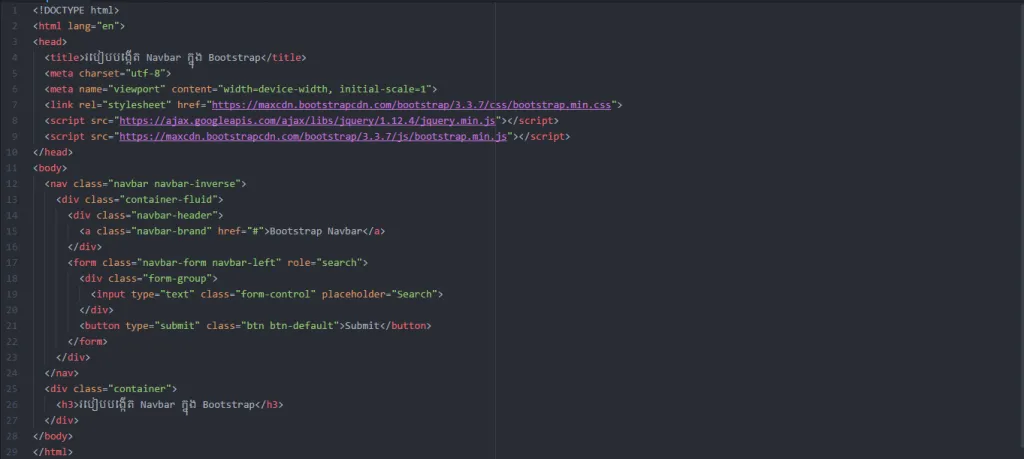Click the "navbar-form navbar-left" class value
Viewport: 1024px width, 459px height.
[209, 262]
